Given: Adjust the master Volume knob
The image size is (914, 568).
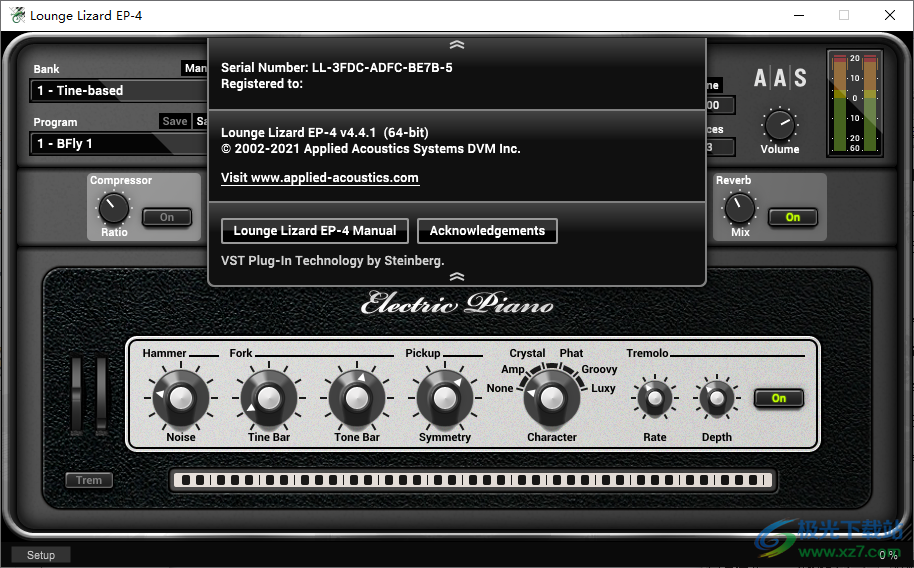Looking at the screenshot, I should (x=779, y=125).
